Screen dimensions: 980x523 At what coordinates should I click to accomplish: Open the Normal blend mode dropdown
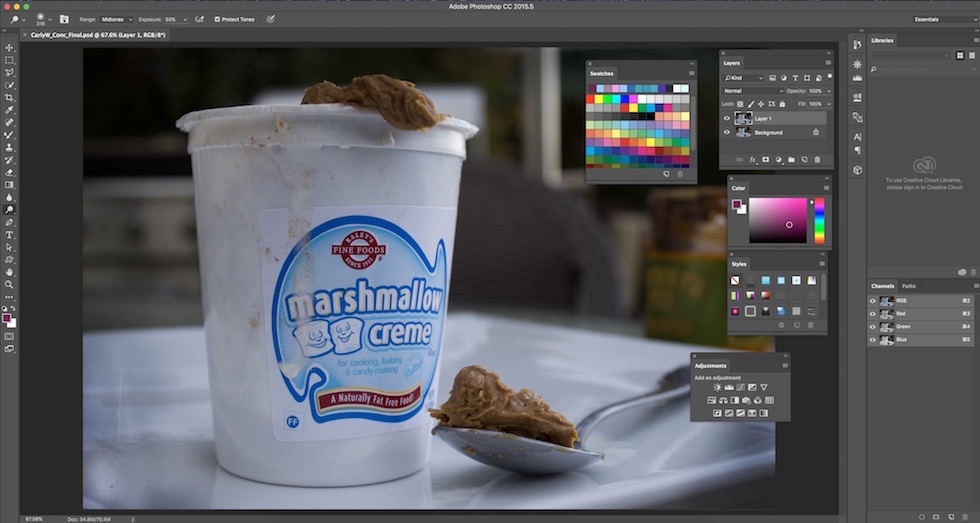(753, 91)
